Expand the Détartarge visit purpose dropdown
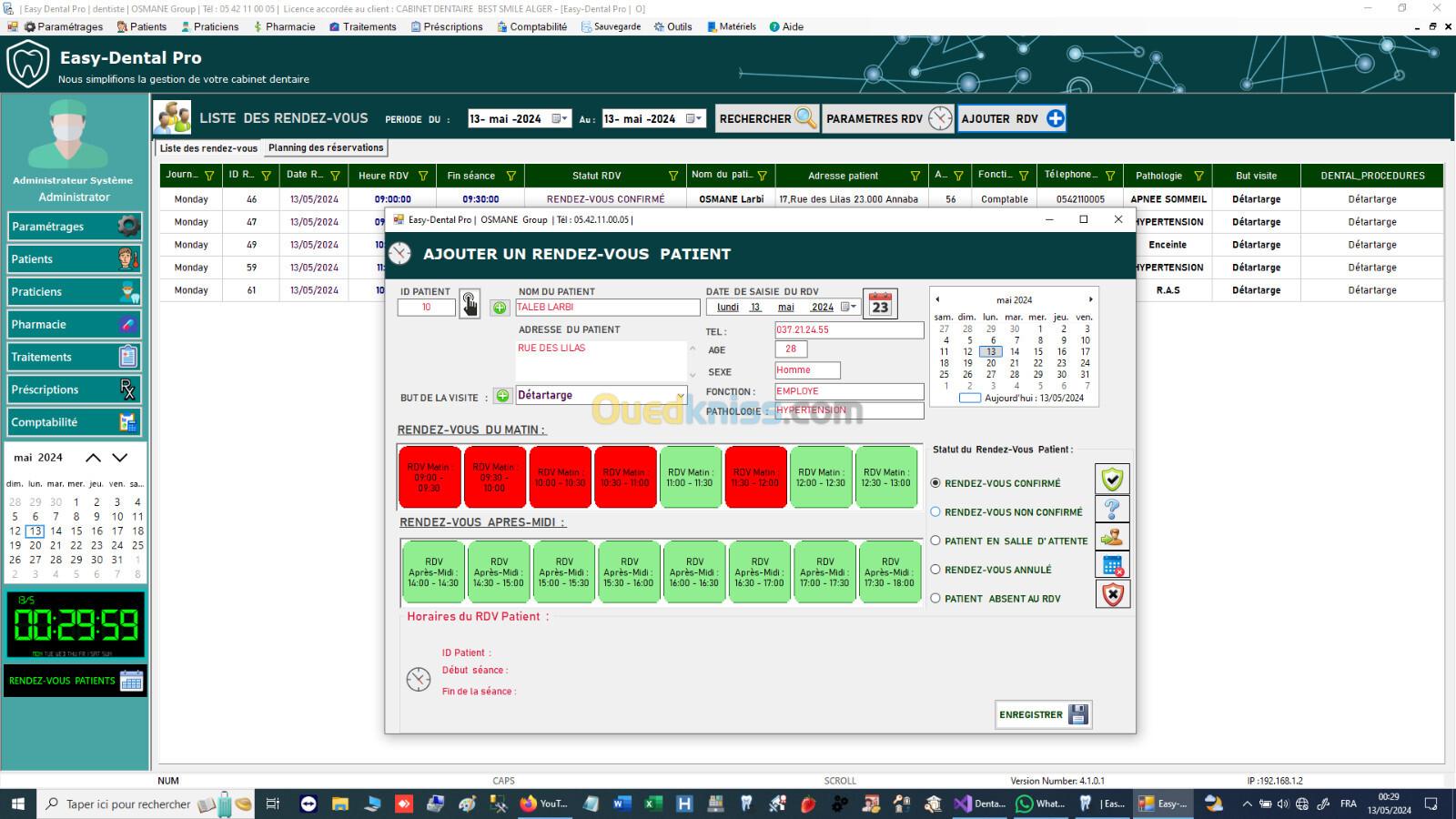The height and width of the screenshot is (819, 1456). (x=680, y=396)
